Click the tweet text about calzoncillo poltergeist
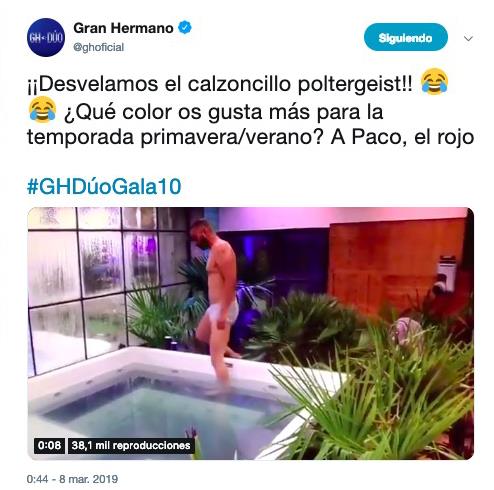The image size is (494, 490). click(250, 110)
